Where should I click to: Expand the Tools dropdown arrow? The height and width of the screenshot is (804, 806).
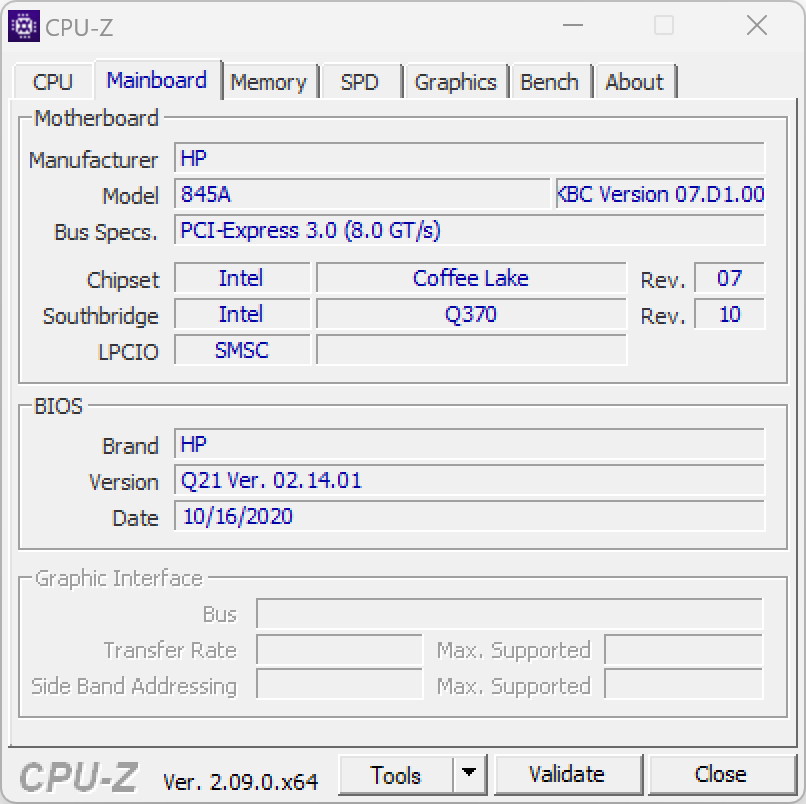click(469, 774)
